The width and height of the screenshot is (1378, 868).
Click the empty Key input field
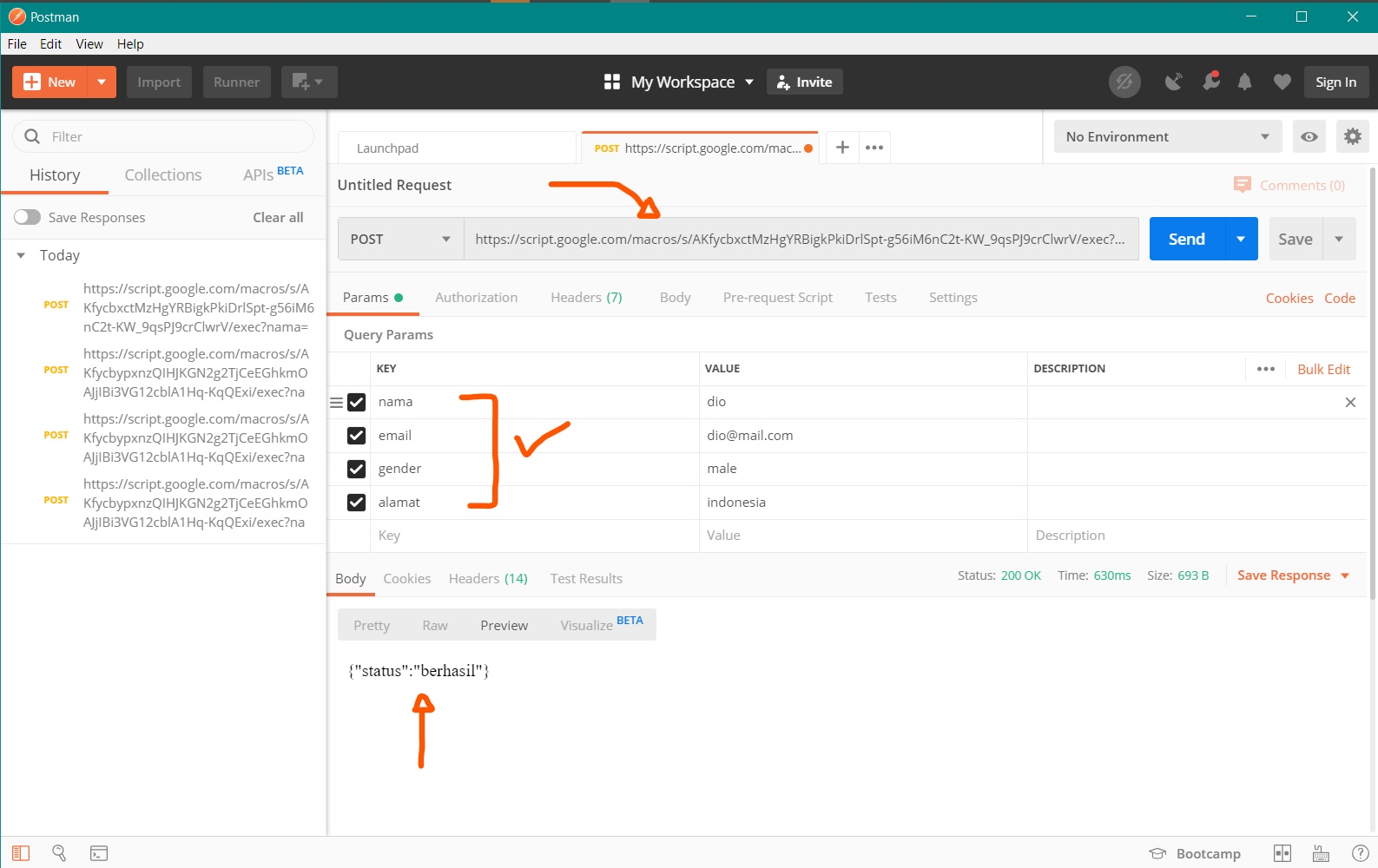point(535,536)
